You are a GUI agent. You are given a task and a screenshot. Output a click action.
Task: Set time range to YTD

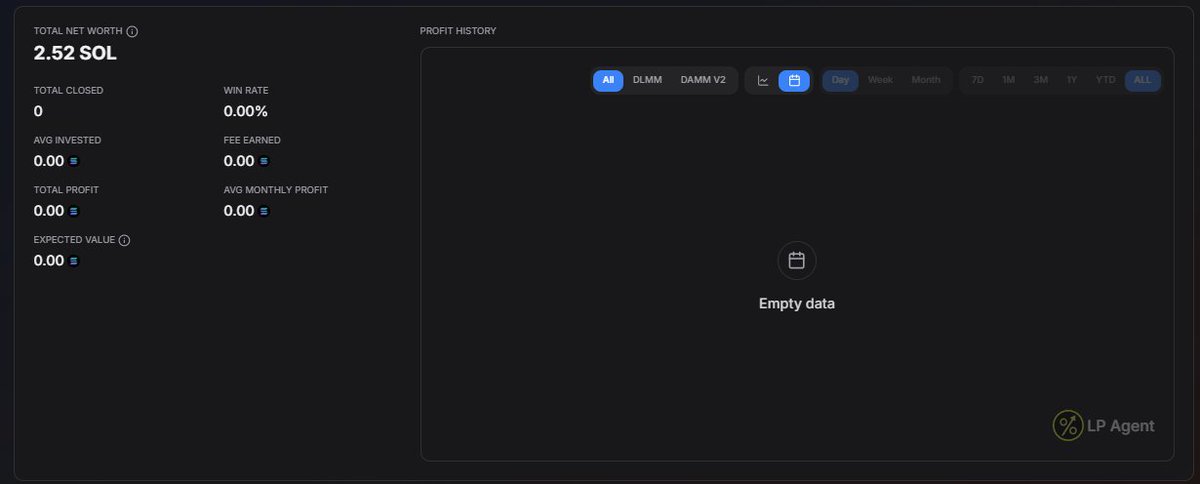(x=1105, y=81)
